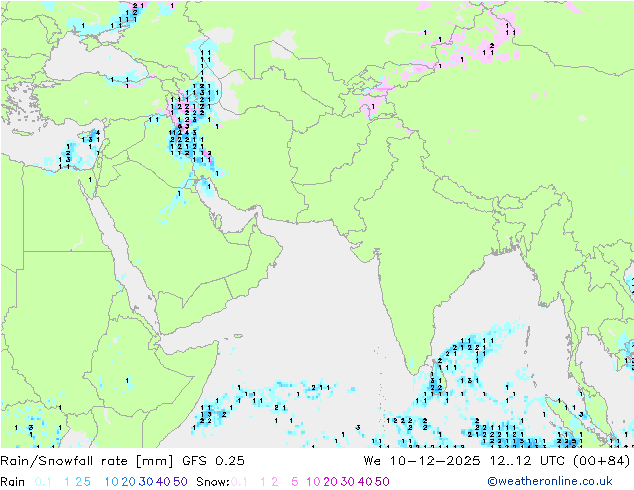Click the rain legend value 40
The width and height of the screenshot is (634, 490).
[163, 482]
